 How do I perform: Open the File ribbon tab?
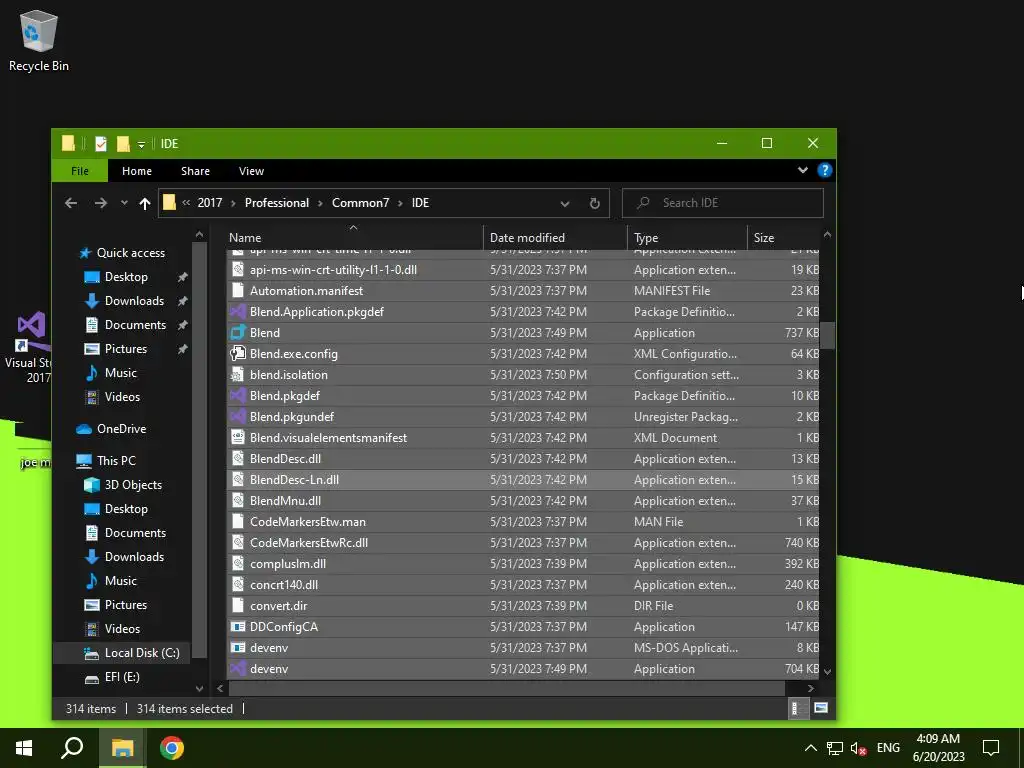click(80, 171)
